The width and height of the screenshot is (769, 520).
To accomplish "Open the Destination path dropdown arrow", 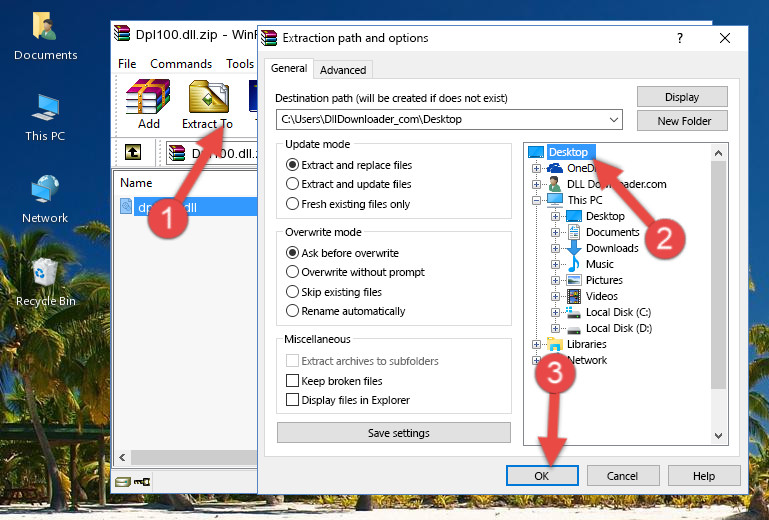I will (x=614, y=119).
